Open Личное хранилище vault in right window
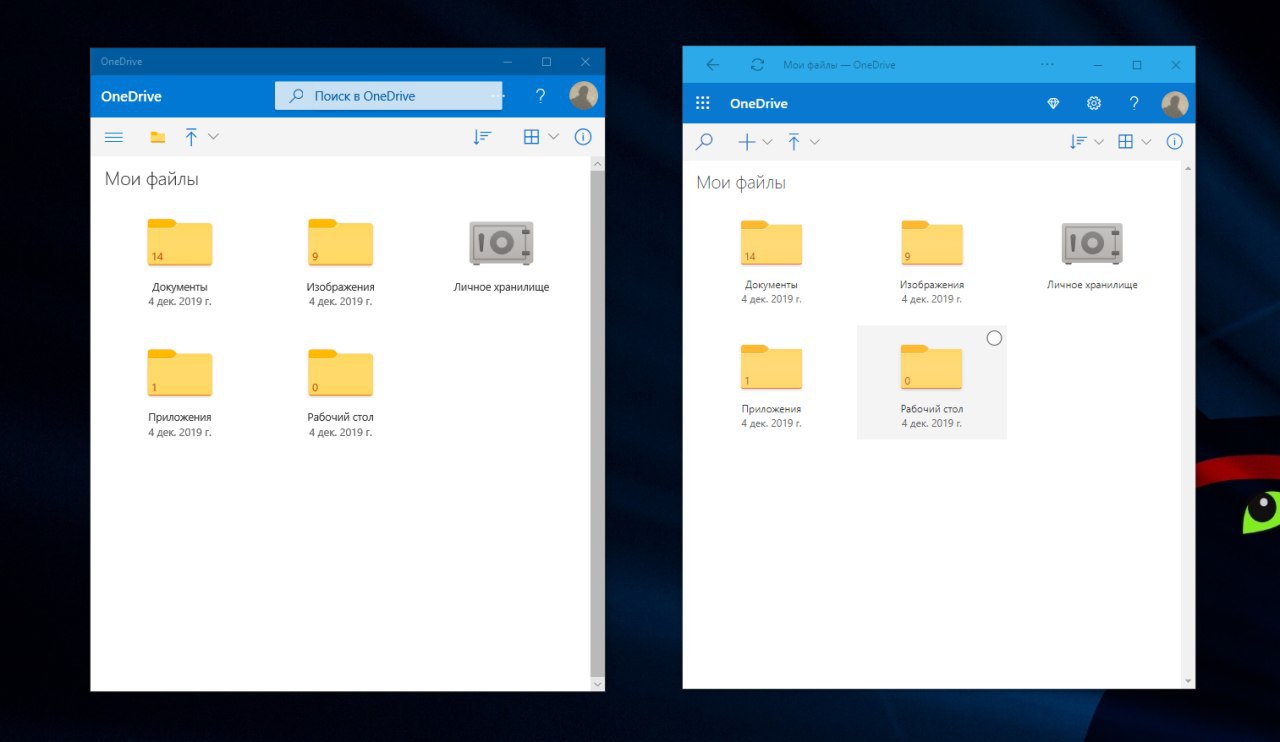The height and width of the screenshot is (742, 1280). coord(1092,243)
